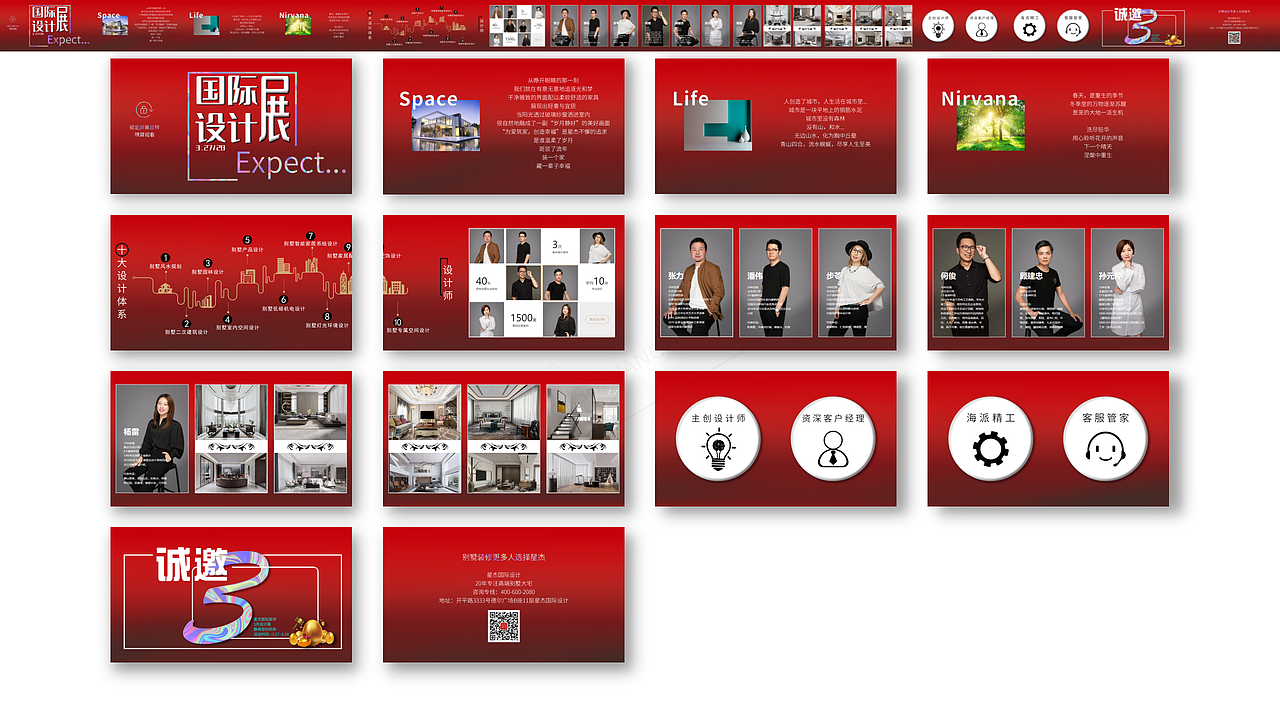The height and width of the screenshot is (720, 1280).
Task: Click the large white 诚邀 heading
Action: tap(192, 566)
